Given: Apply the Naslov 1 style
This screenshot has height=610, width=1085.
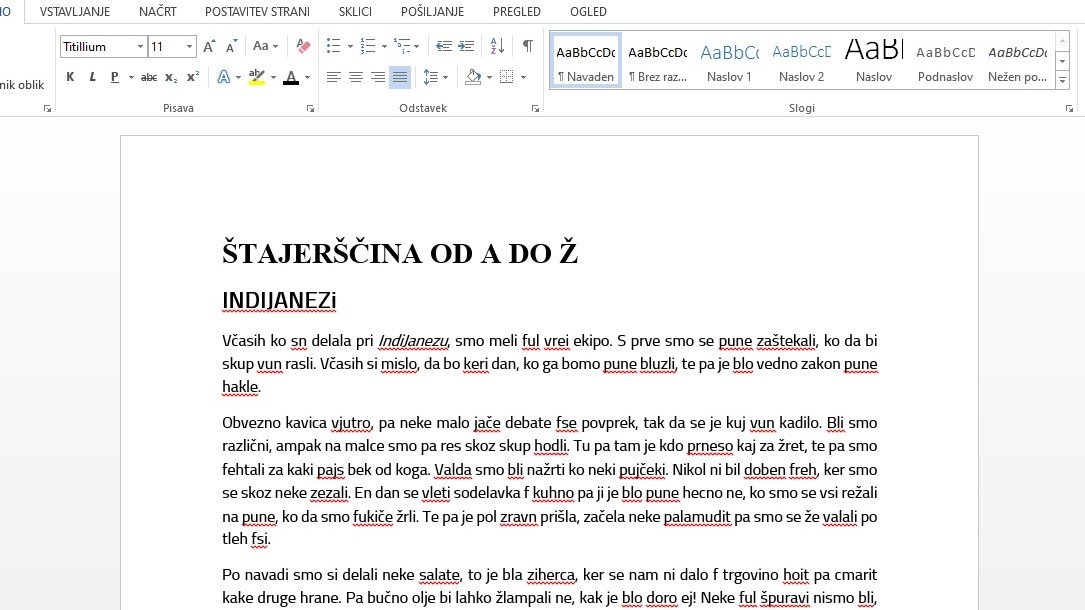Looking at the screenshot, I should 729,61.
